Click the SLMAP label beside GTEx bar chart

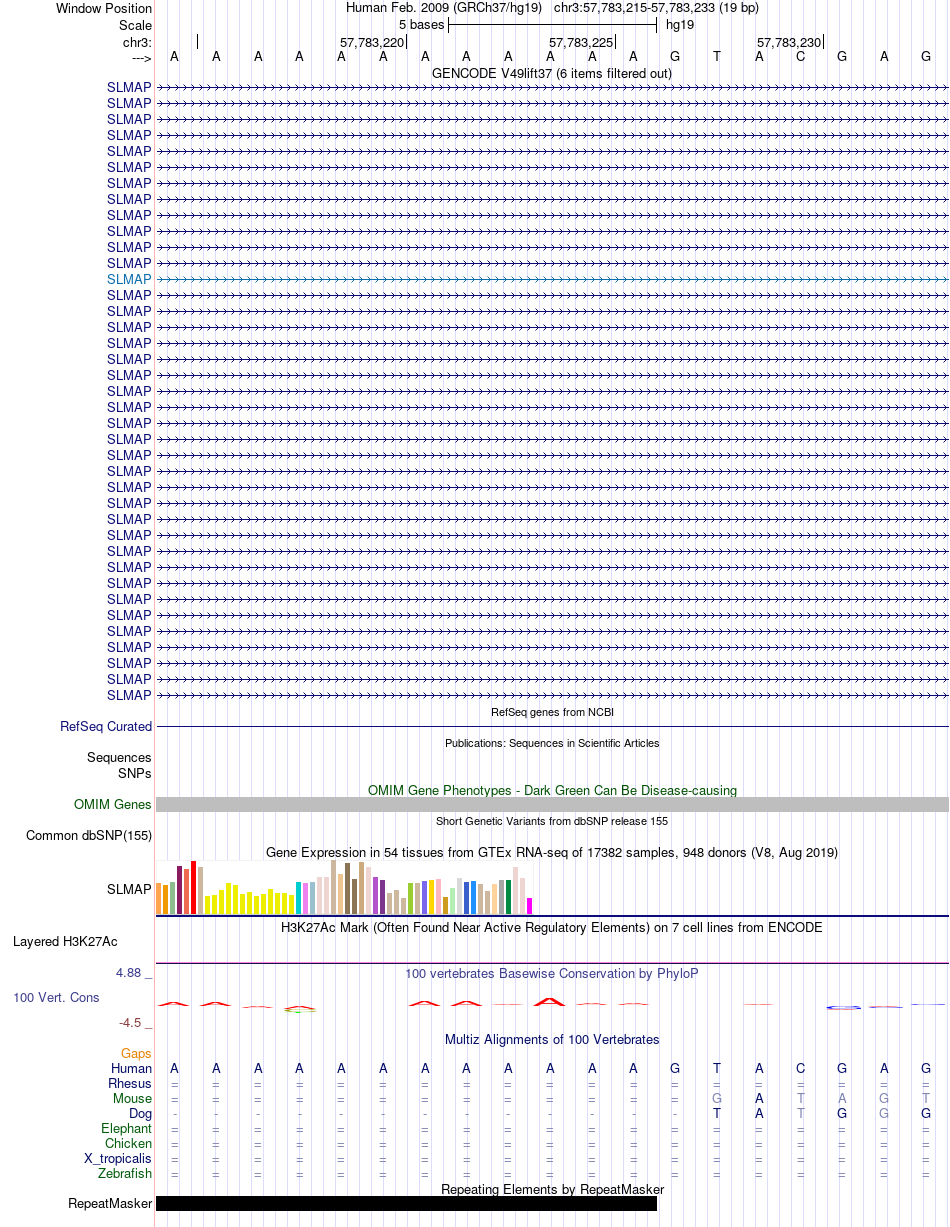tap(129, 888)
